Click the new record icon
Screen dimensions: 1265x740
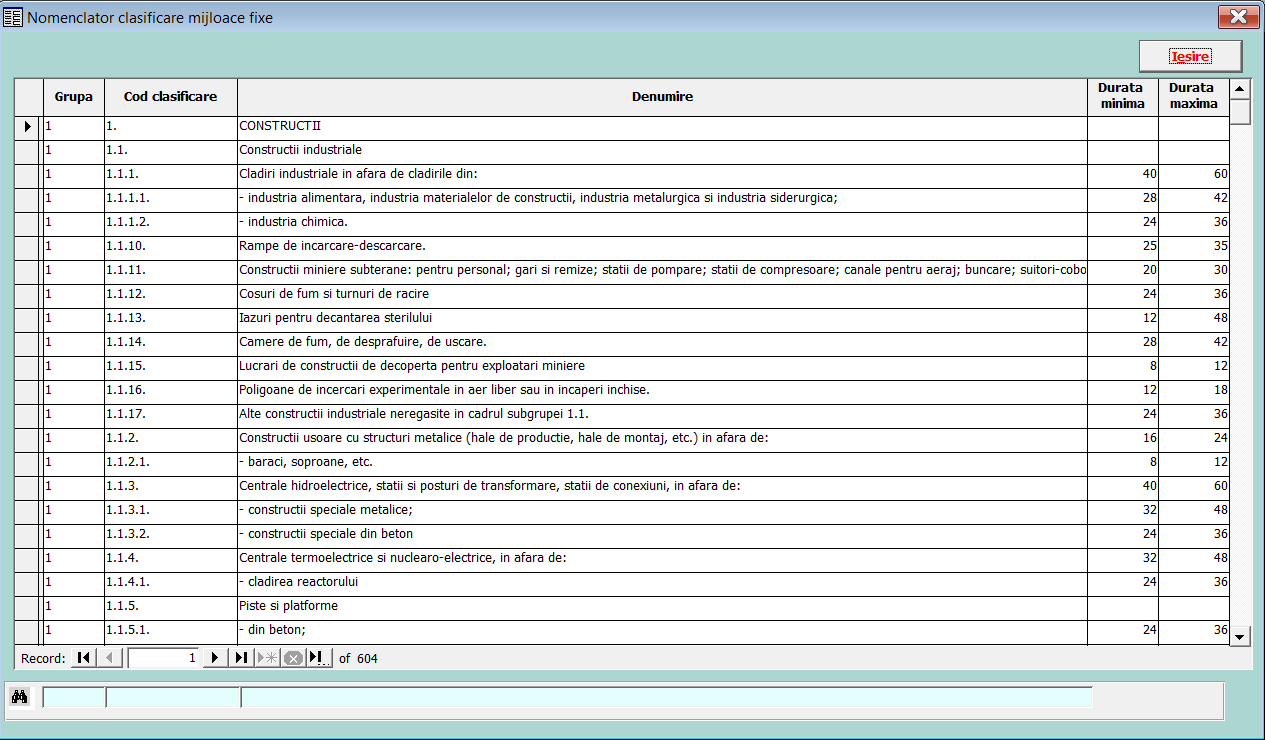tap(265, 657)
